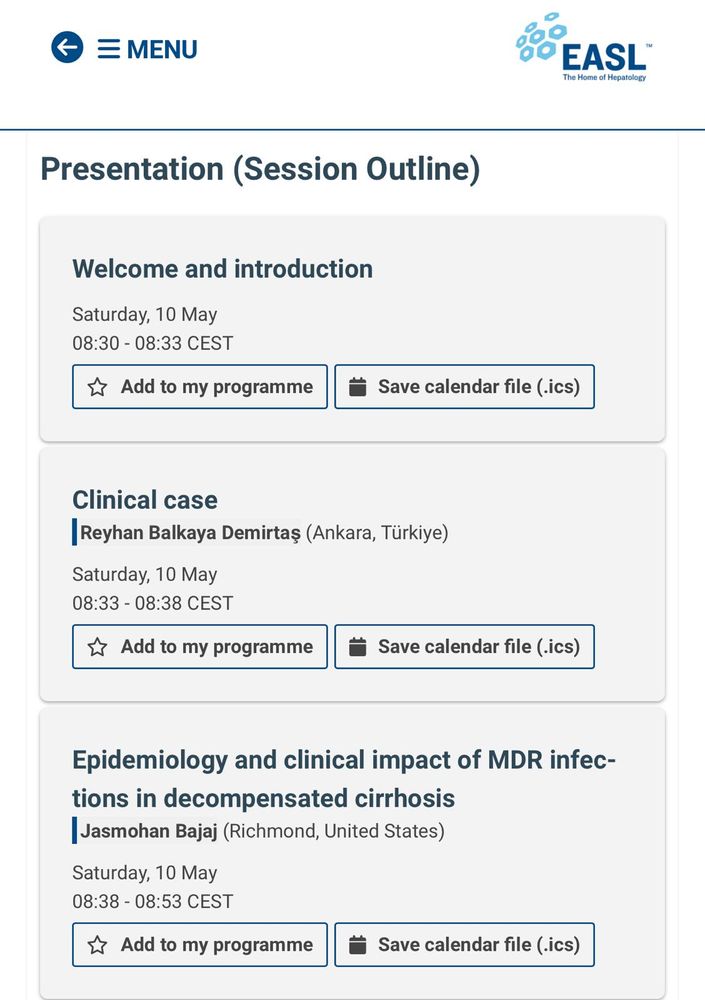This screenshot has height=1000, width=705.
Task: Select the Welcome and introduction heading
Action: (x=222, y=269)
